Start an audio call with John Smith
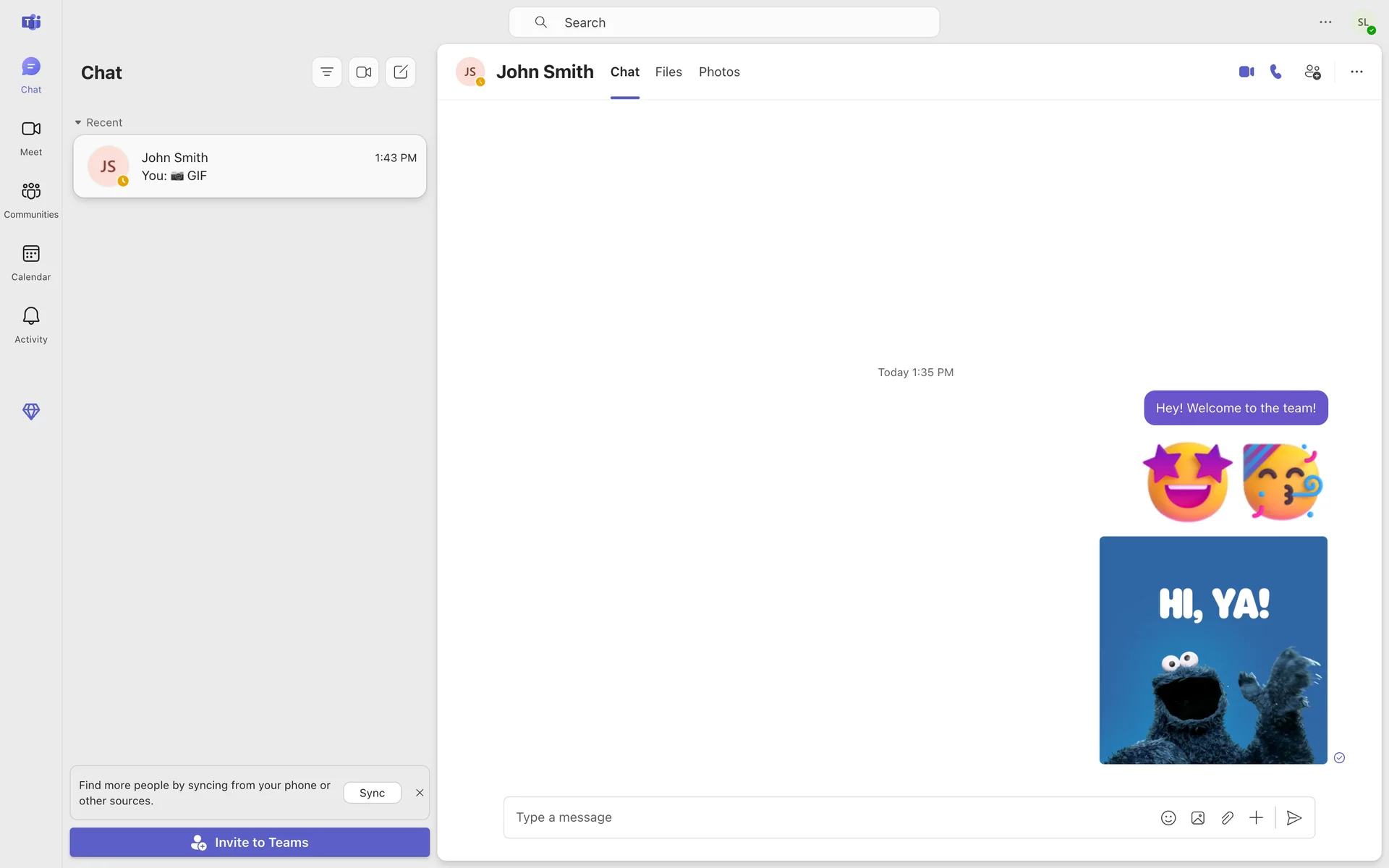1389x868 pixels. (1276, 72)
